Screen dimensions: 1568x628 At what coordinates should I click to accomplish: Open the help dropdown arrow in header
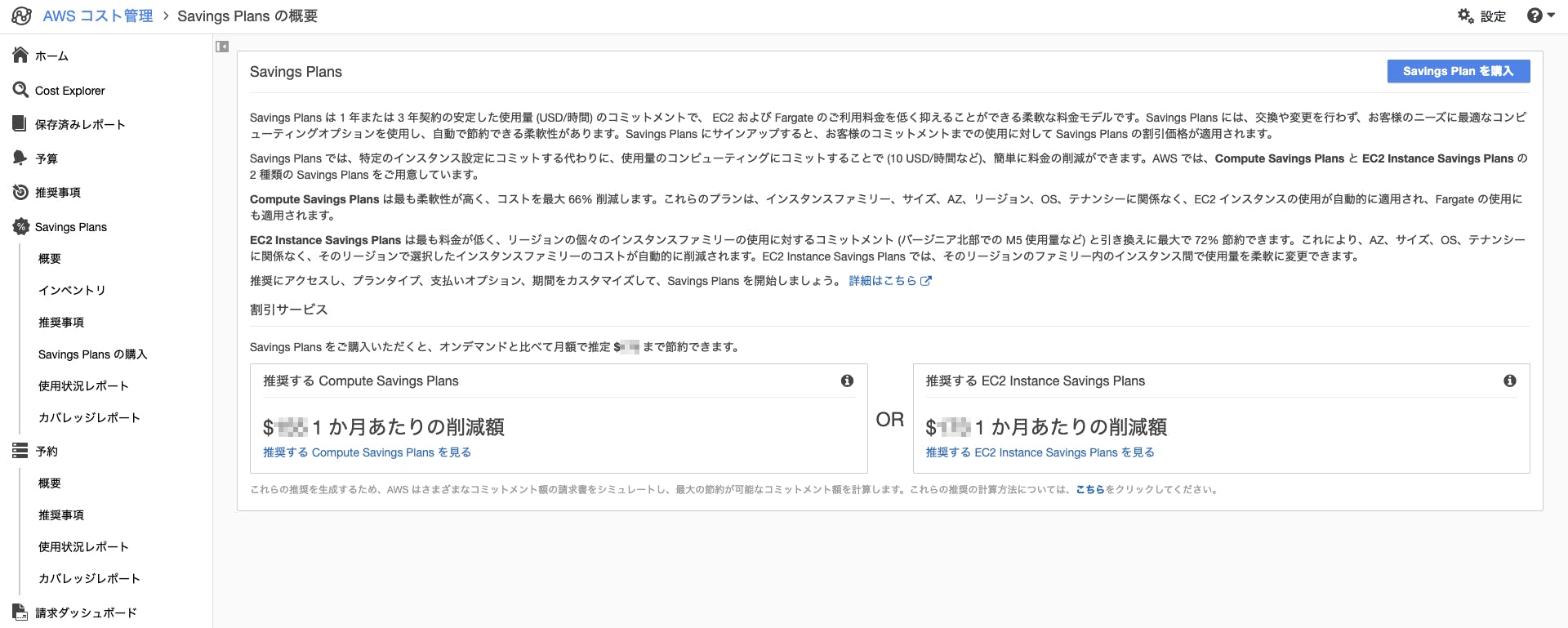click(1551, 16)
